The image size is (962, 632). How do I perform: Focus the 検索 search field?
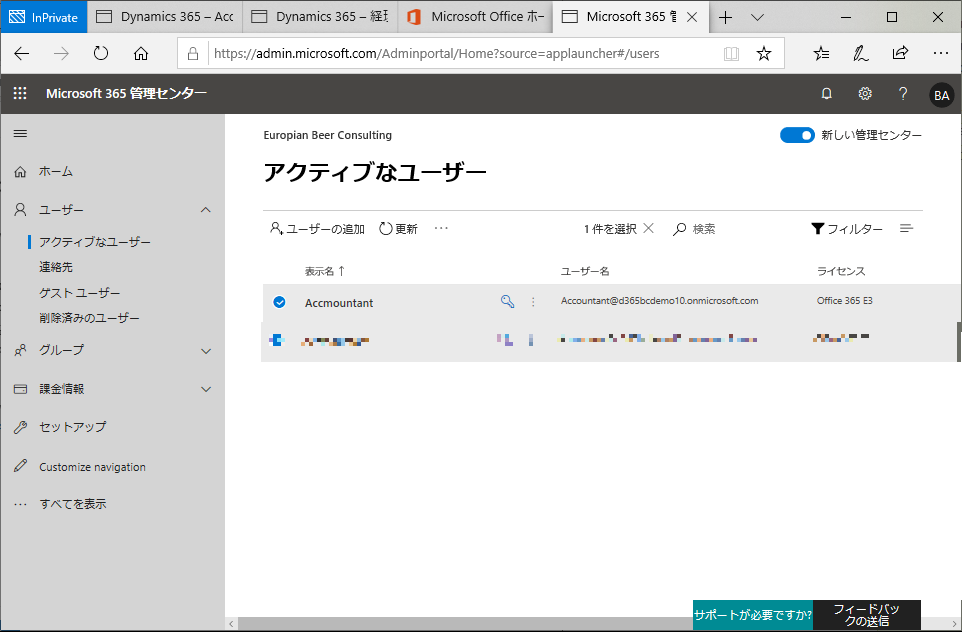(704, 229)
